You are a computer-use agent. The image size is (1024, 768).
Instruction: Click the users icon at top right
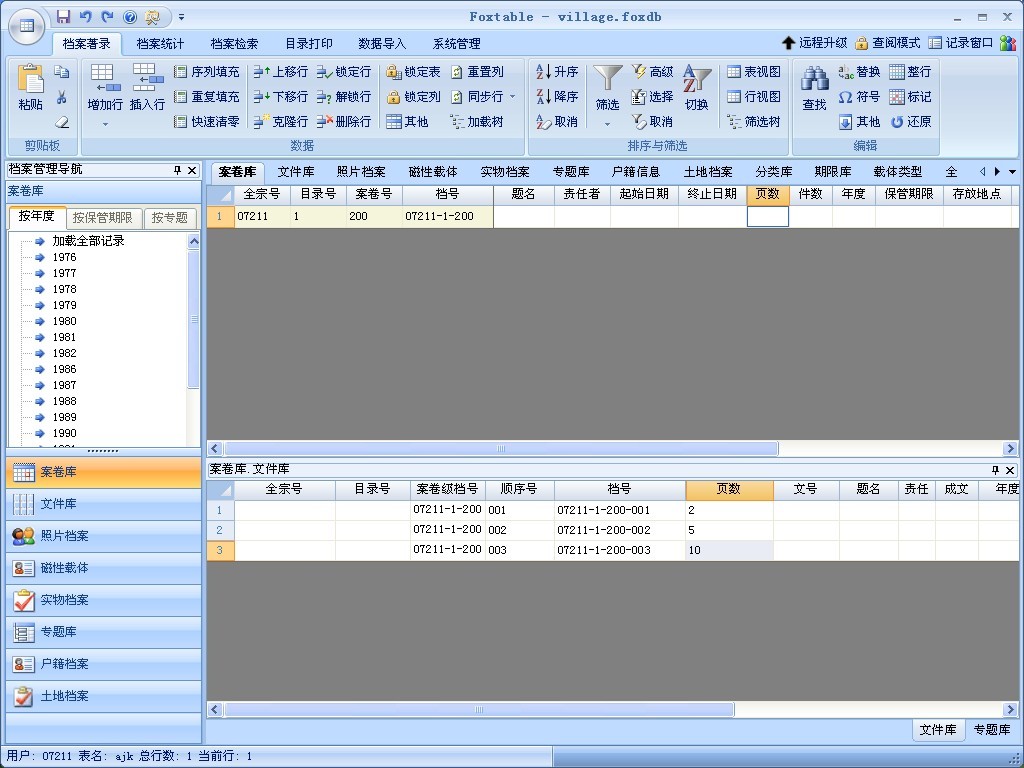(x=1008, y=43)
